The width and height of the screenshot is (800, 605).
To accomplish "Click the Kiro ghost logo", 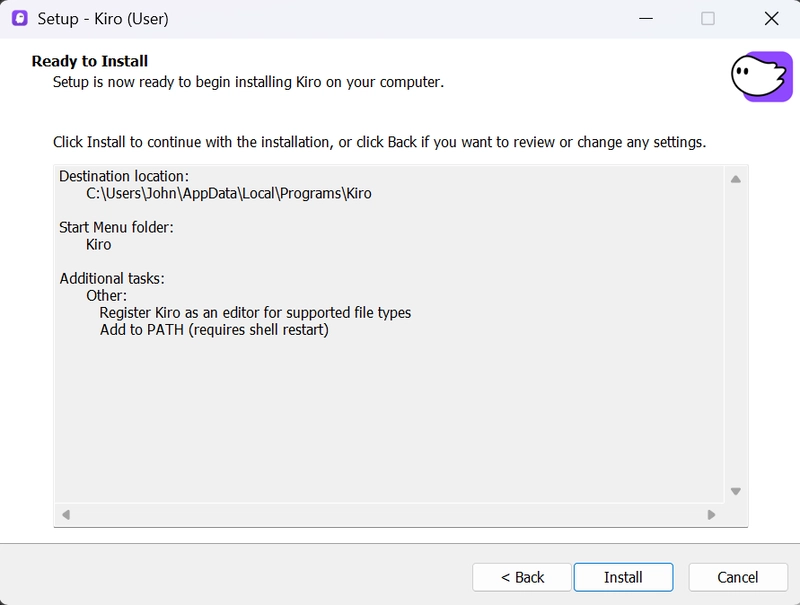I will pos(761,77).
